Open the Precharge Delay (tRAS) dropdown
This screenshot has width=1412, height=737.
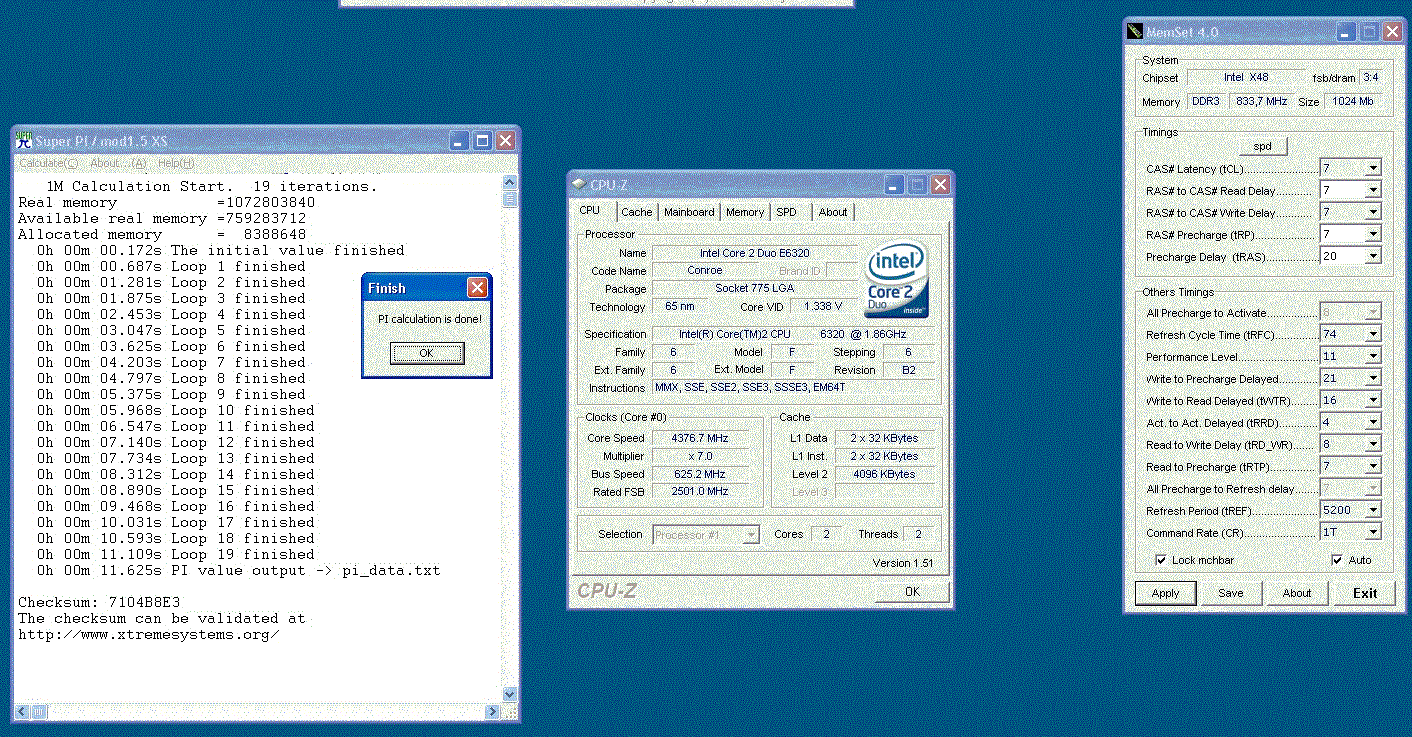coord(1373,256)
